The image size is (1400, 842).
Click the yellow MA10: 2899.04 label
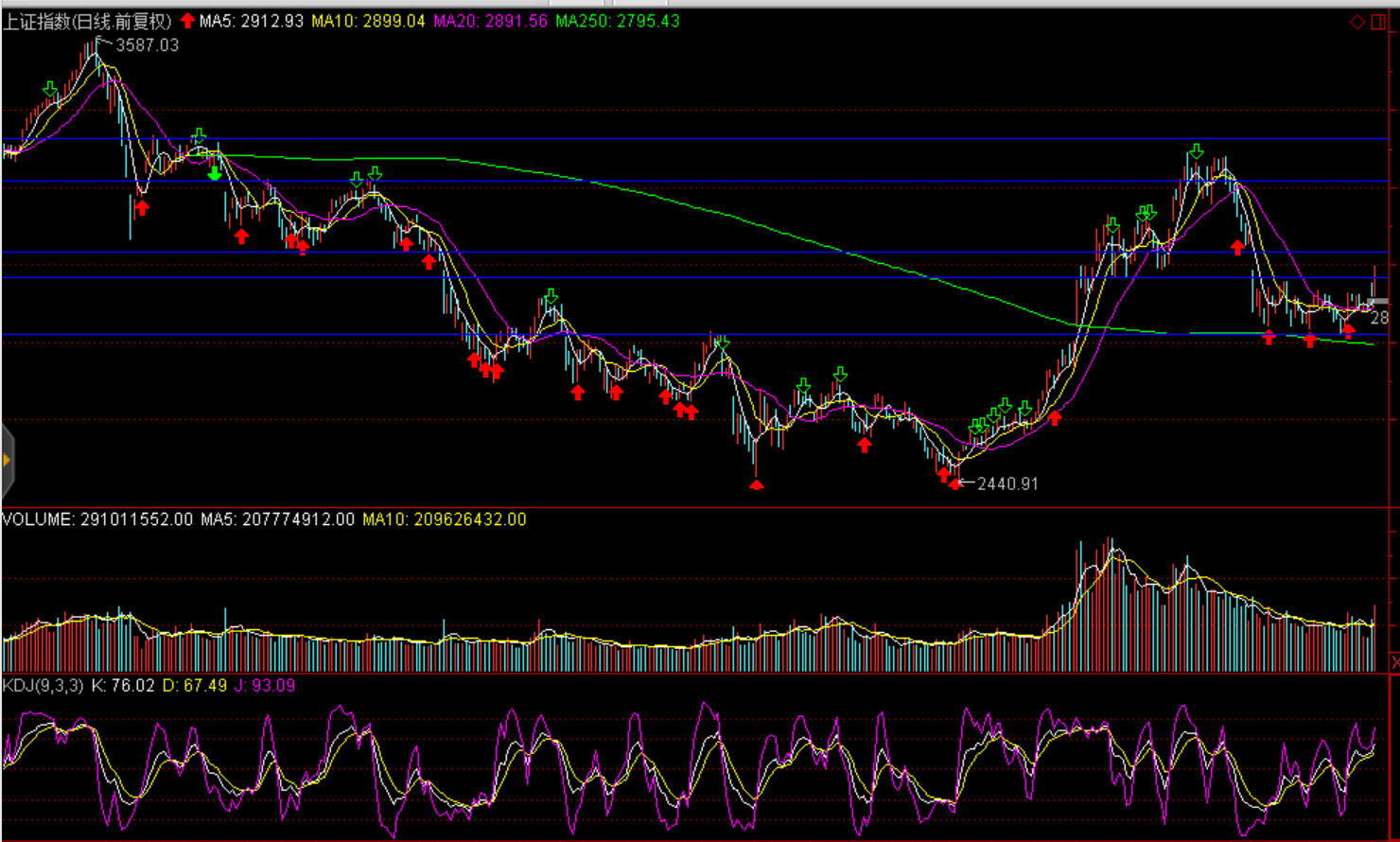click(x=368, y=21)
